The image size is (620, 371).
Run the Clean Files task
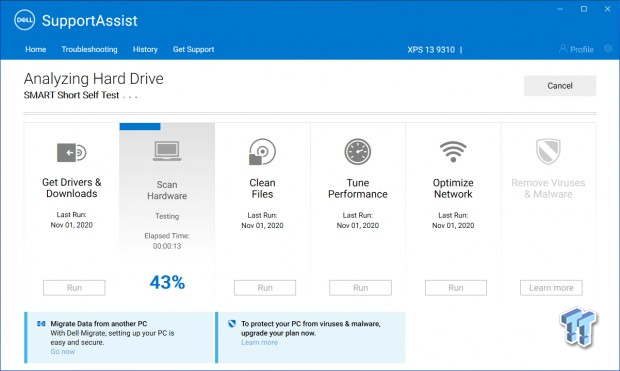(265, 288)
